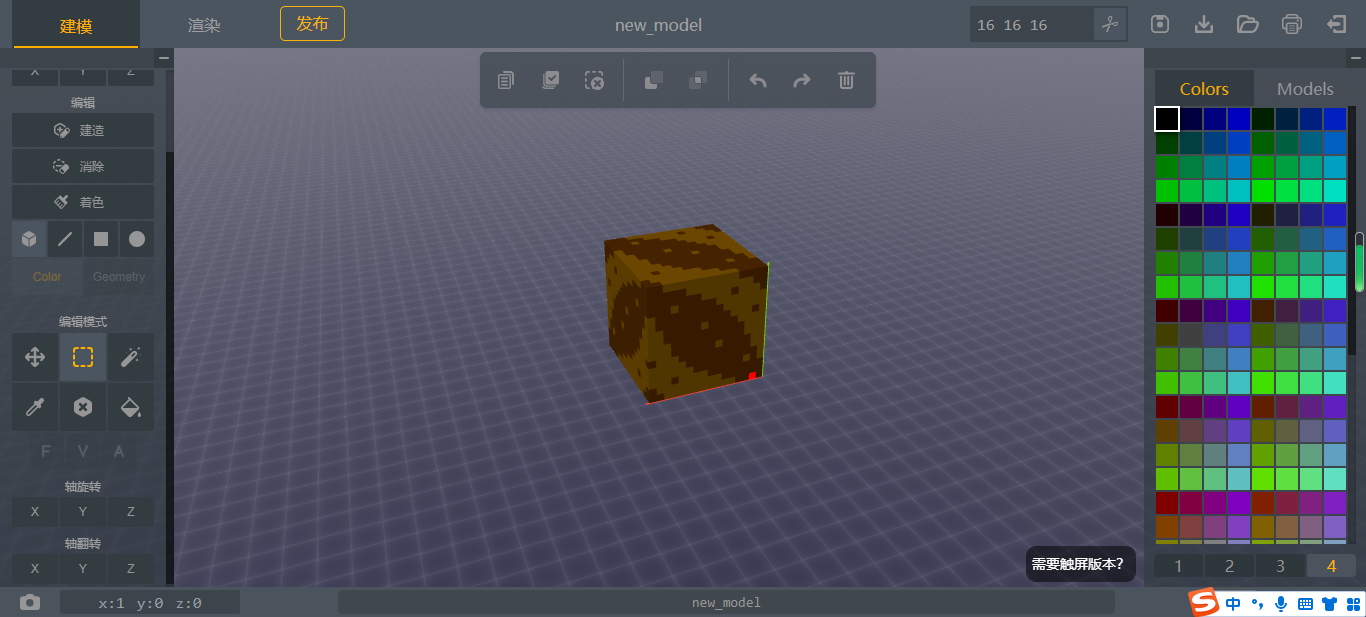This screenshot has height=617, width=1366.
Task: Open palette page 4
Action: coord(1331,566)
